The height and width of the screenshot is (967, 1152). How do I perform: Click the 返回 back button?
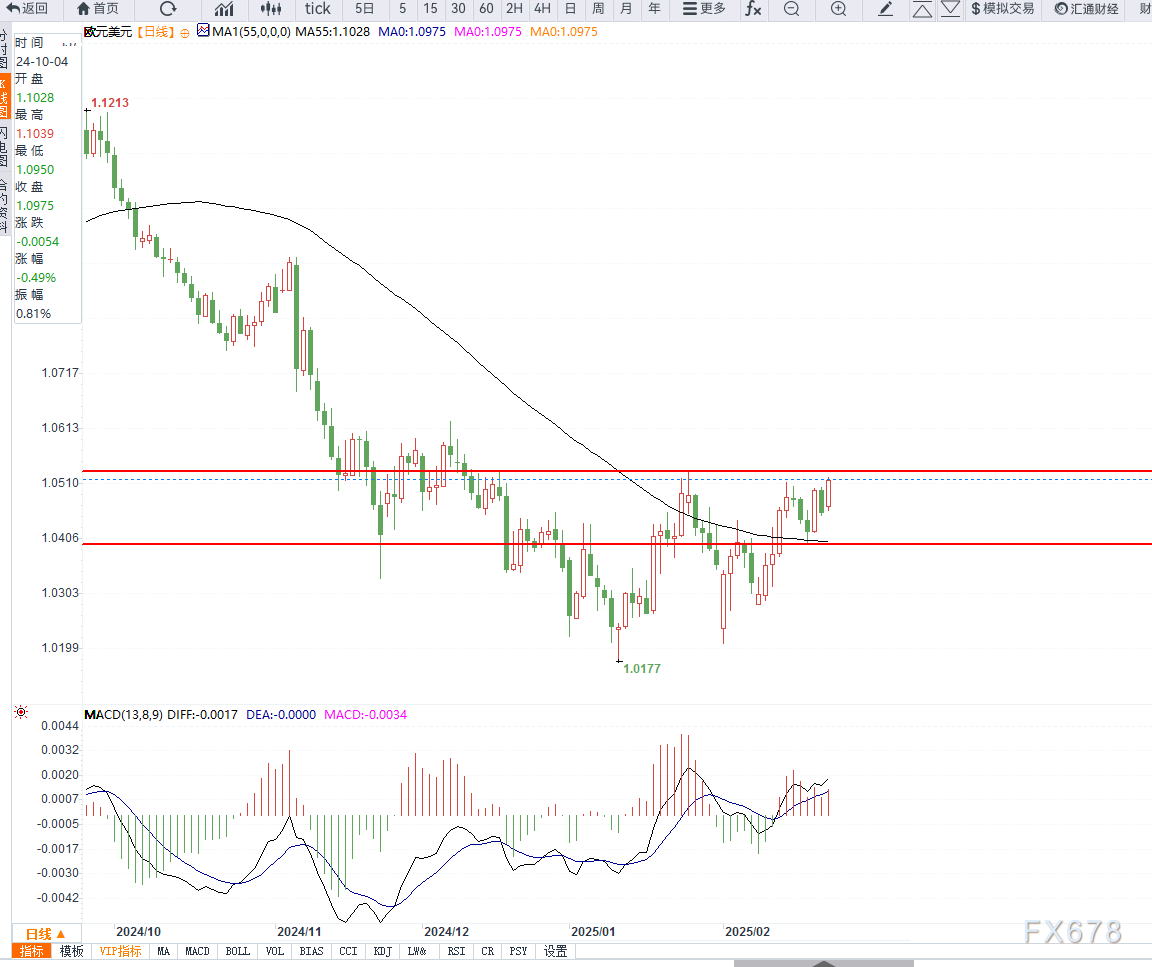(25, 9)
